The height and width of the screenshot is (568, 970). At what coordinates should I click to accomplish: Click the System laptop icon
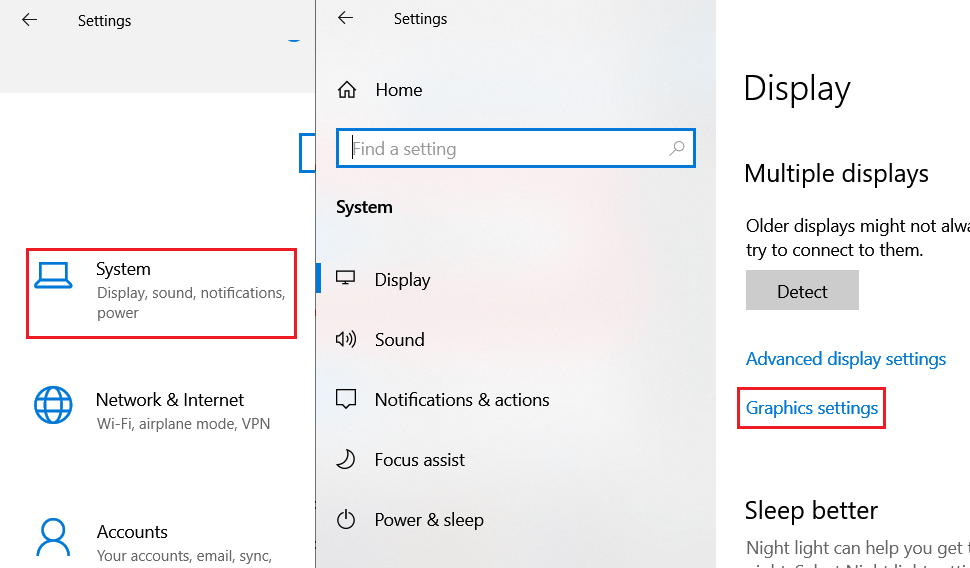pos(53,276)
